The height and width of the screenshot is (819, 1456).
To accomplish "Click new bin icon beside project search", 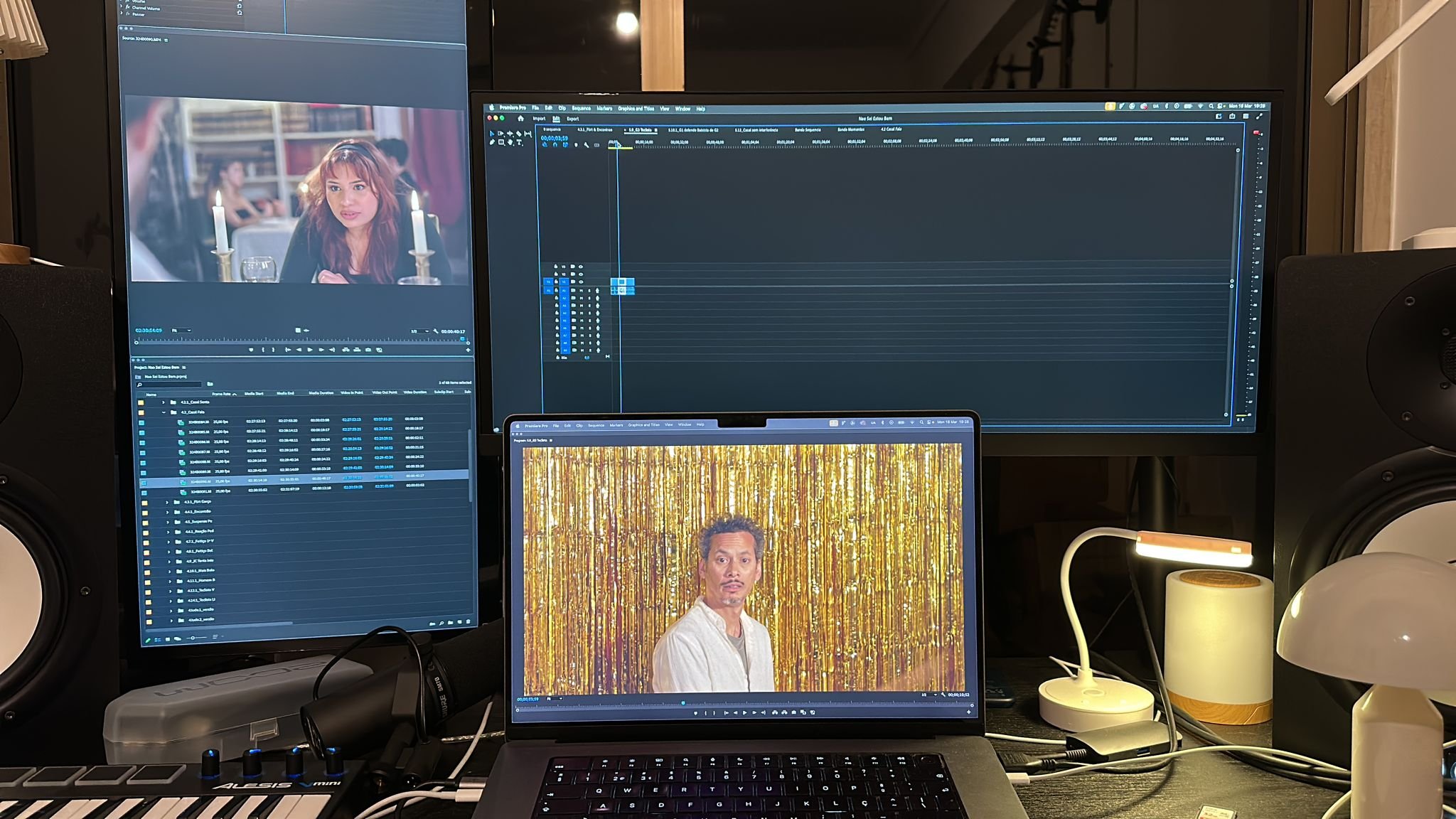I will 210,384.
